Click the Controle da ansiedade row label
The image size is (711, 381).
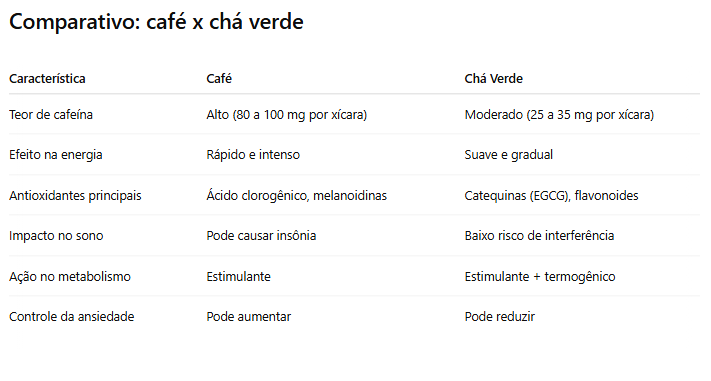click(x=72, y=317)
